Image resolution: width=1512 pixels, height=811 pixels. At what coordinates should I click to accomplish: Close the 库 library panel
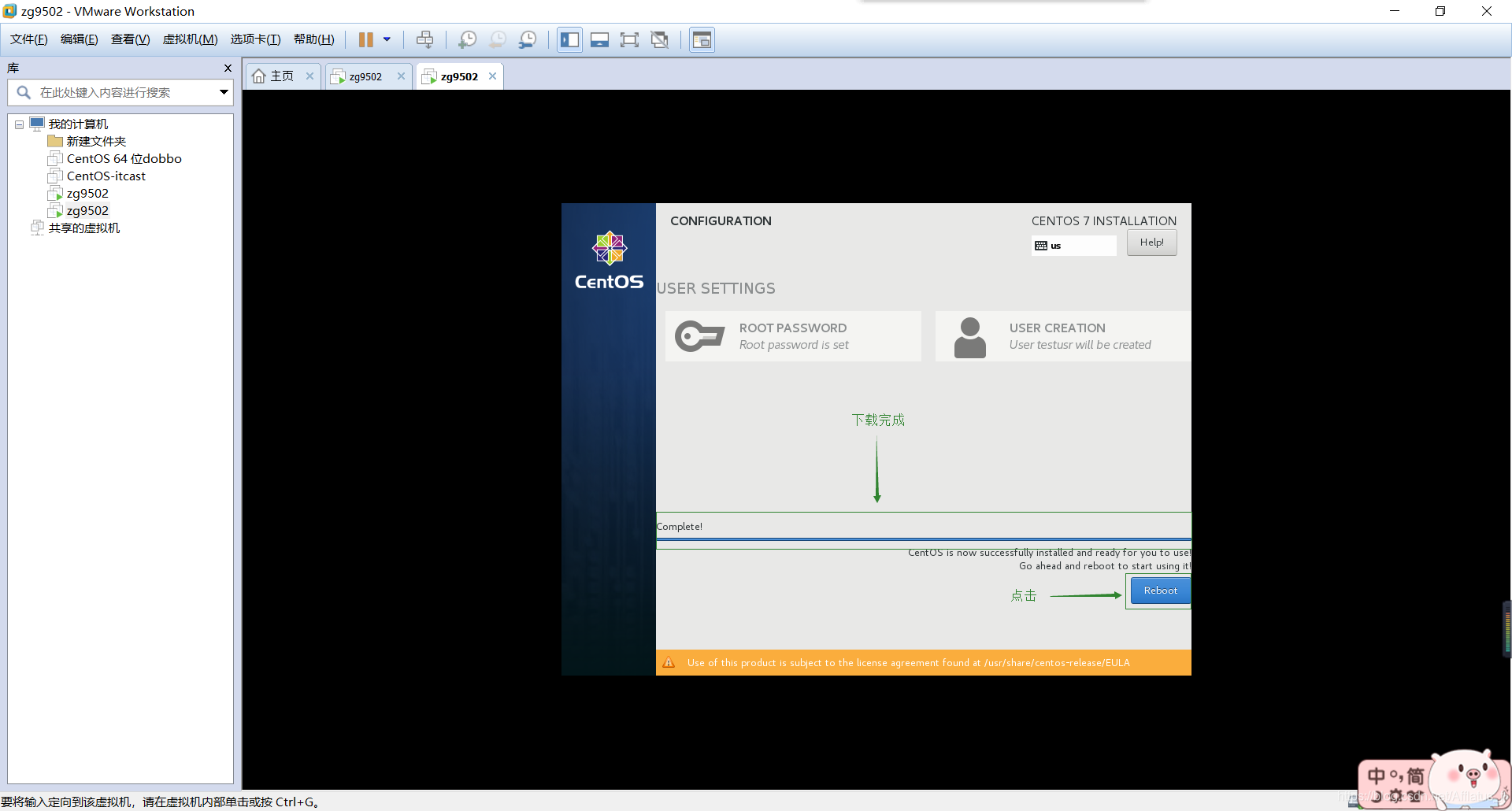click(228, 69)
